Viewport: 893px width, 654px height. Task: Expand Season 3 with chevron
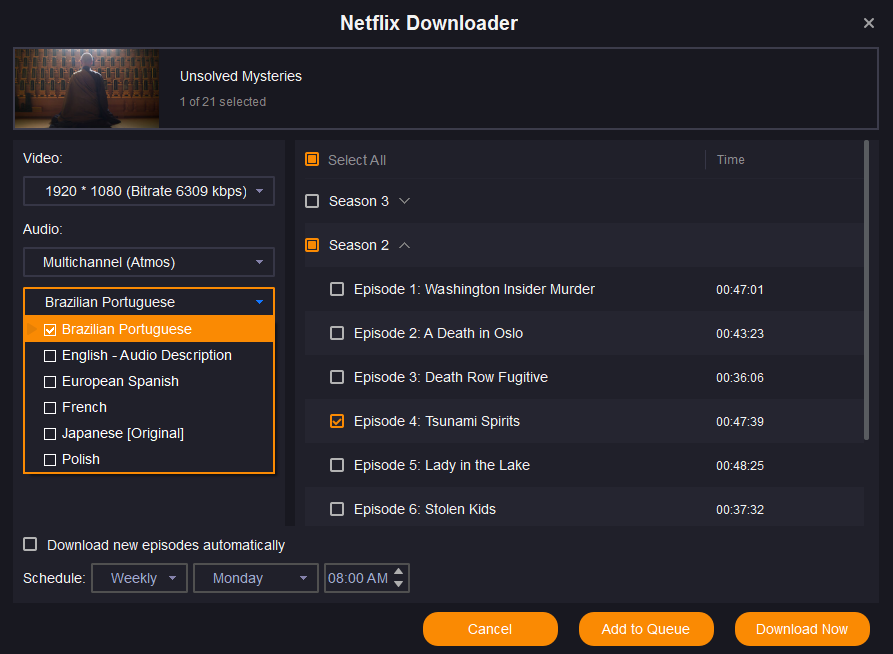404,201
